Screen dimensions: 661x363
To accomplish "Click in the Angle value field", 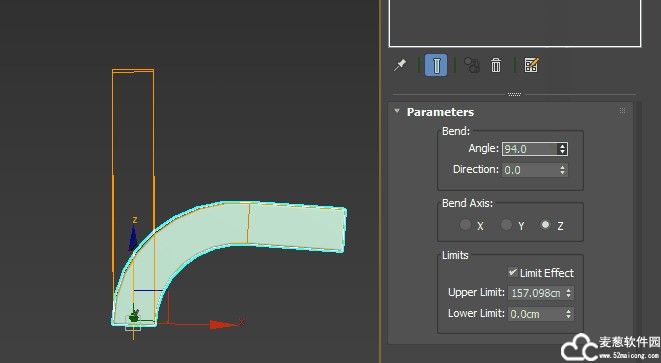I will 530,149.
